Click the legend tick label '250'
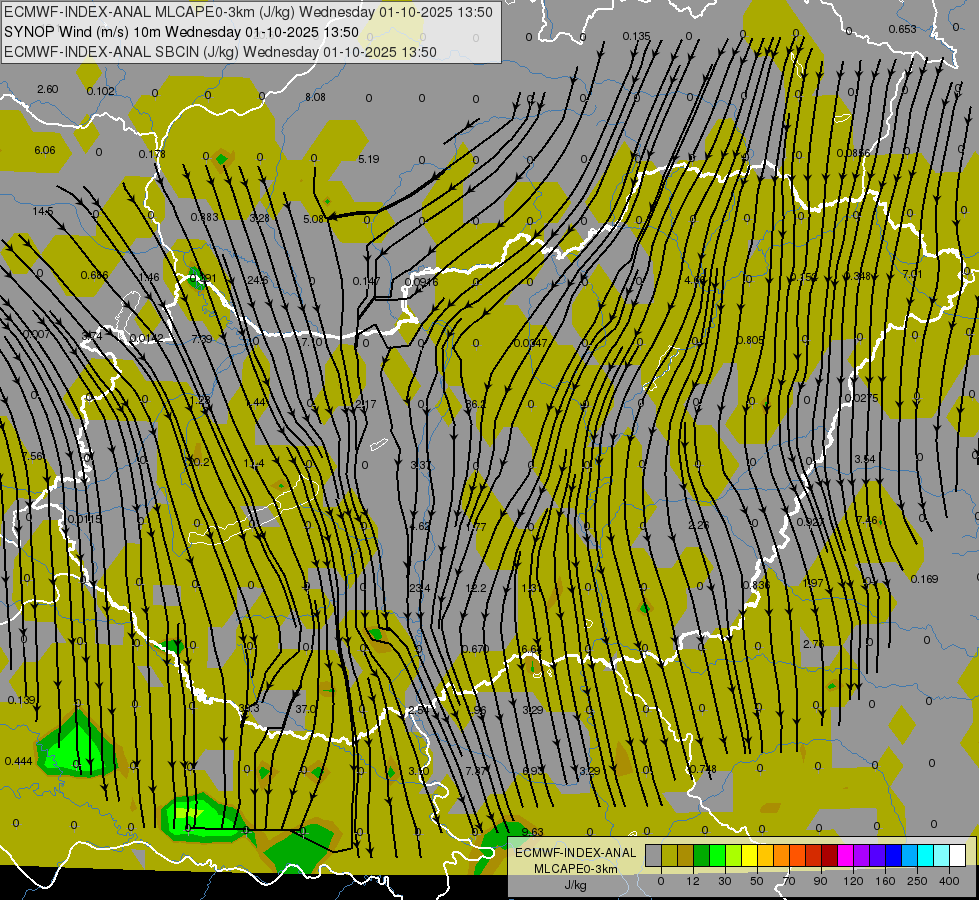 (x=917, y=881)
